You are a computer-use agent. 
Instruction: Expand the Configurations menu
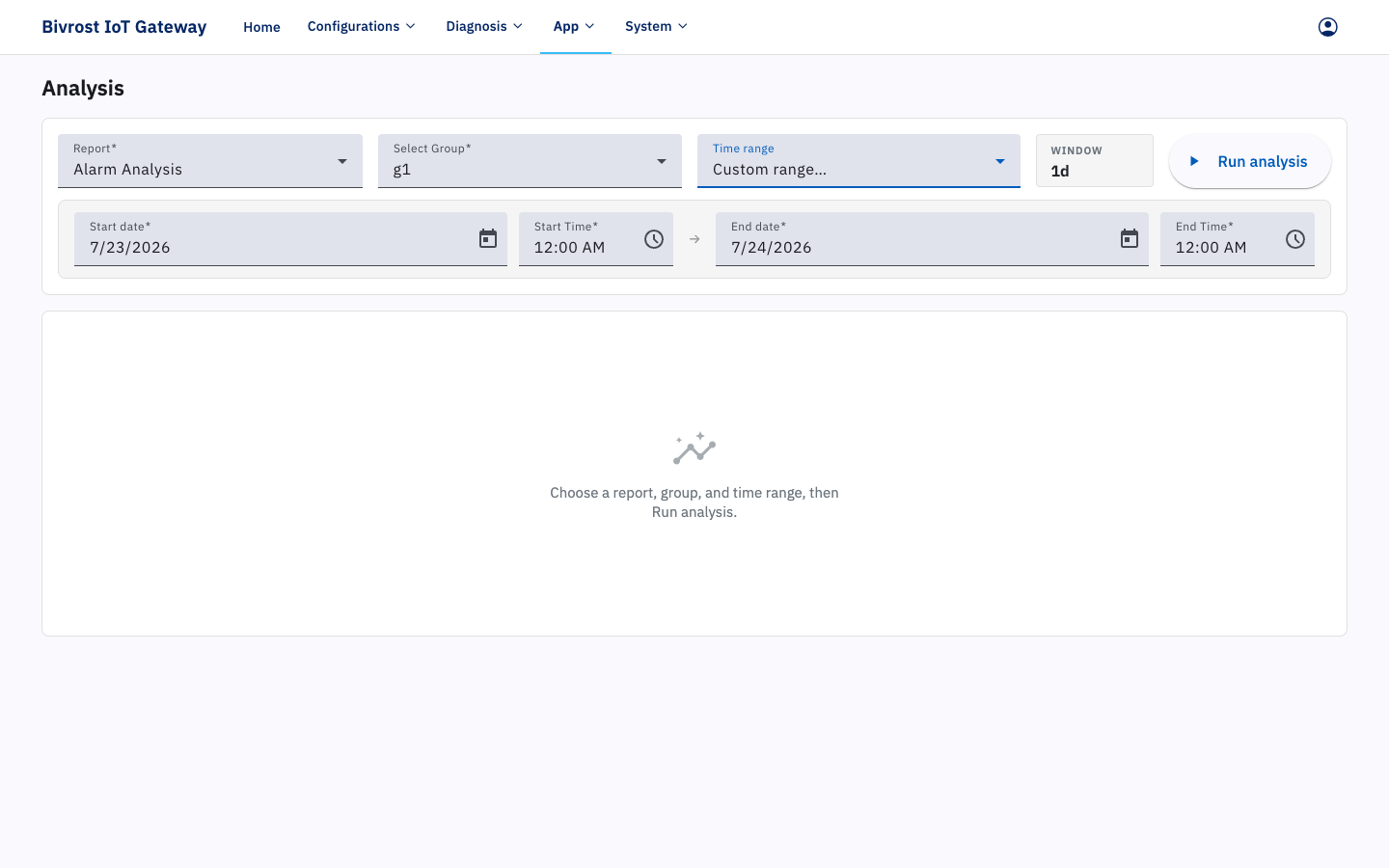tap(362, 27)
